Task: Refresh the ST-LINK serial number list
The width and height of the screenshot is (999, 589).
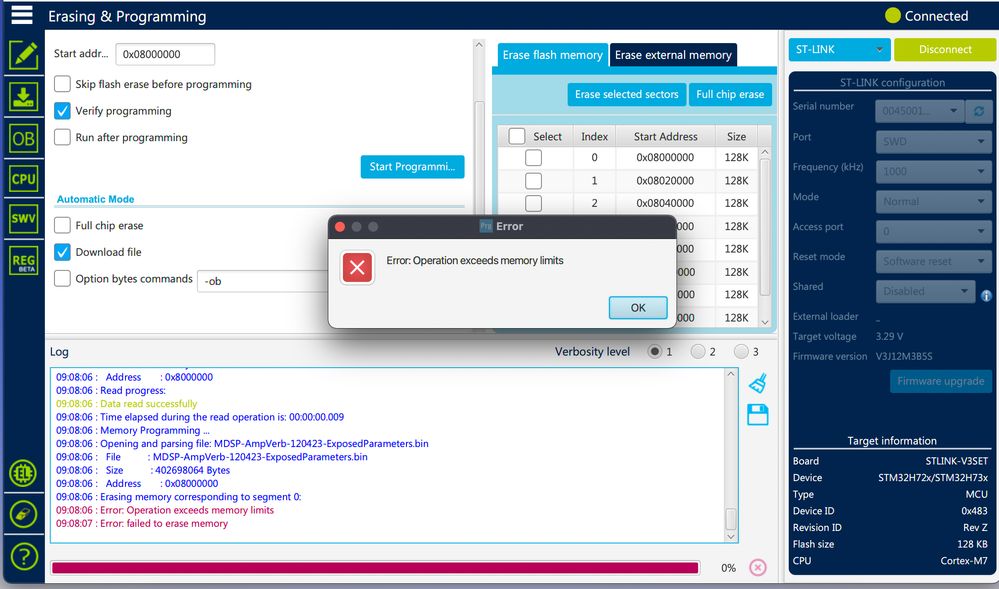Action: pos(979,111)
